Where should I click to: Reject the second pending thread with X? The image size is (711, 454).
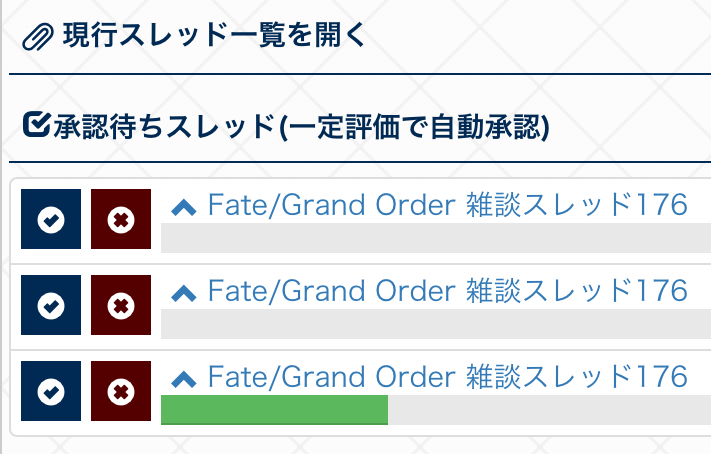[121, 304]
